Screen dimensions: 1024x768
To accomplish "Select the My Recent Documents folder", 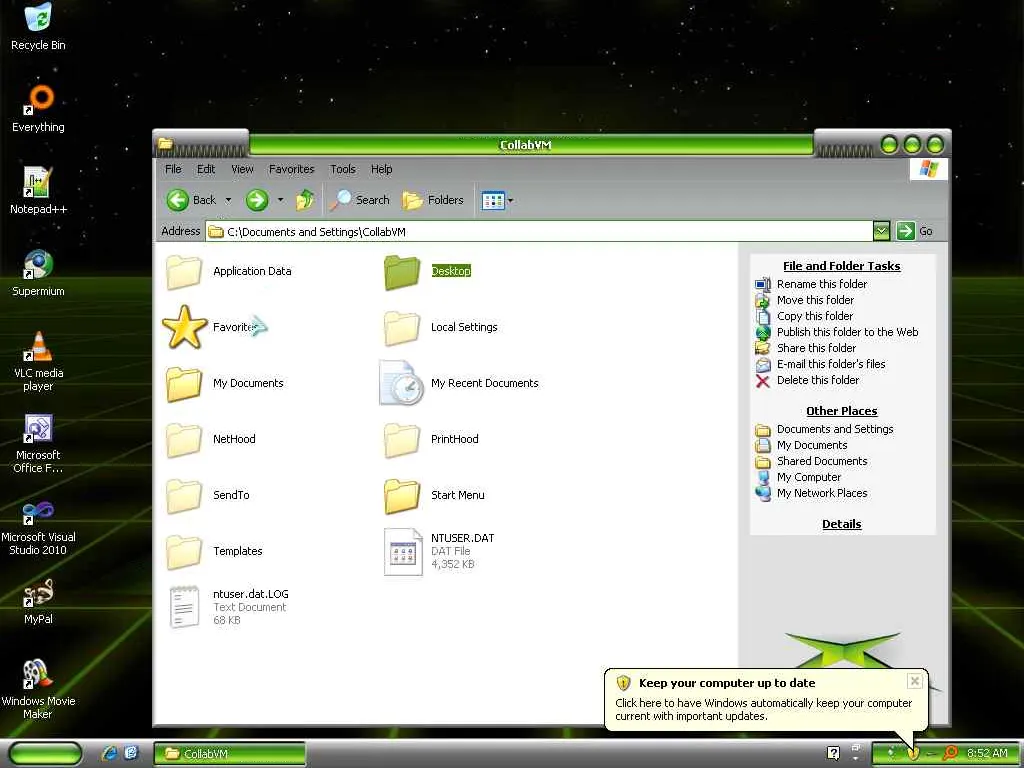I will pos(459,383).
